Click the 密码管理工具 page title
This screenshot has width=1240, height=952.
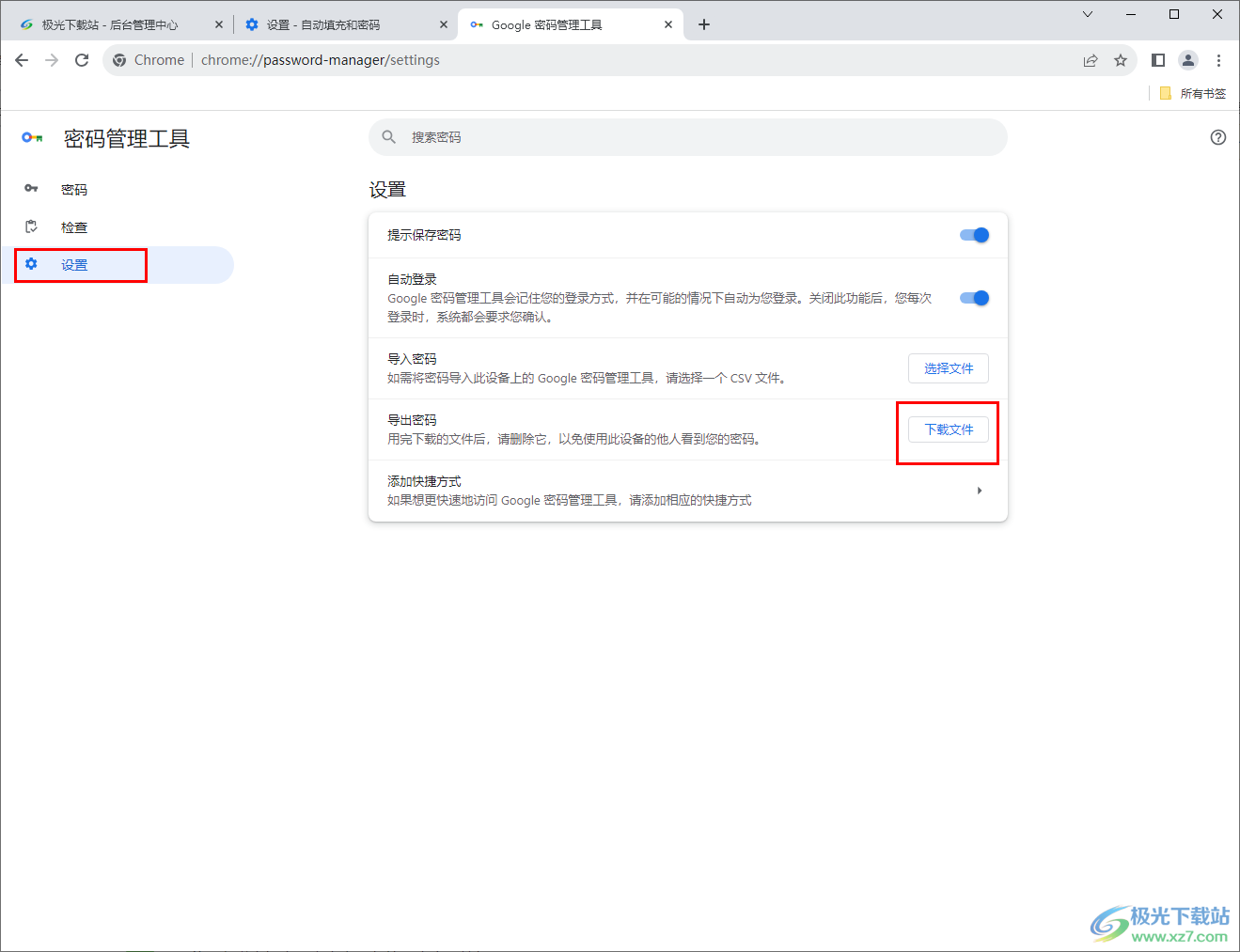127,139
